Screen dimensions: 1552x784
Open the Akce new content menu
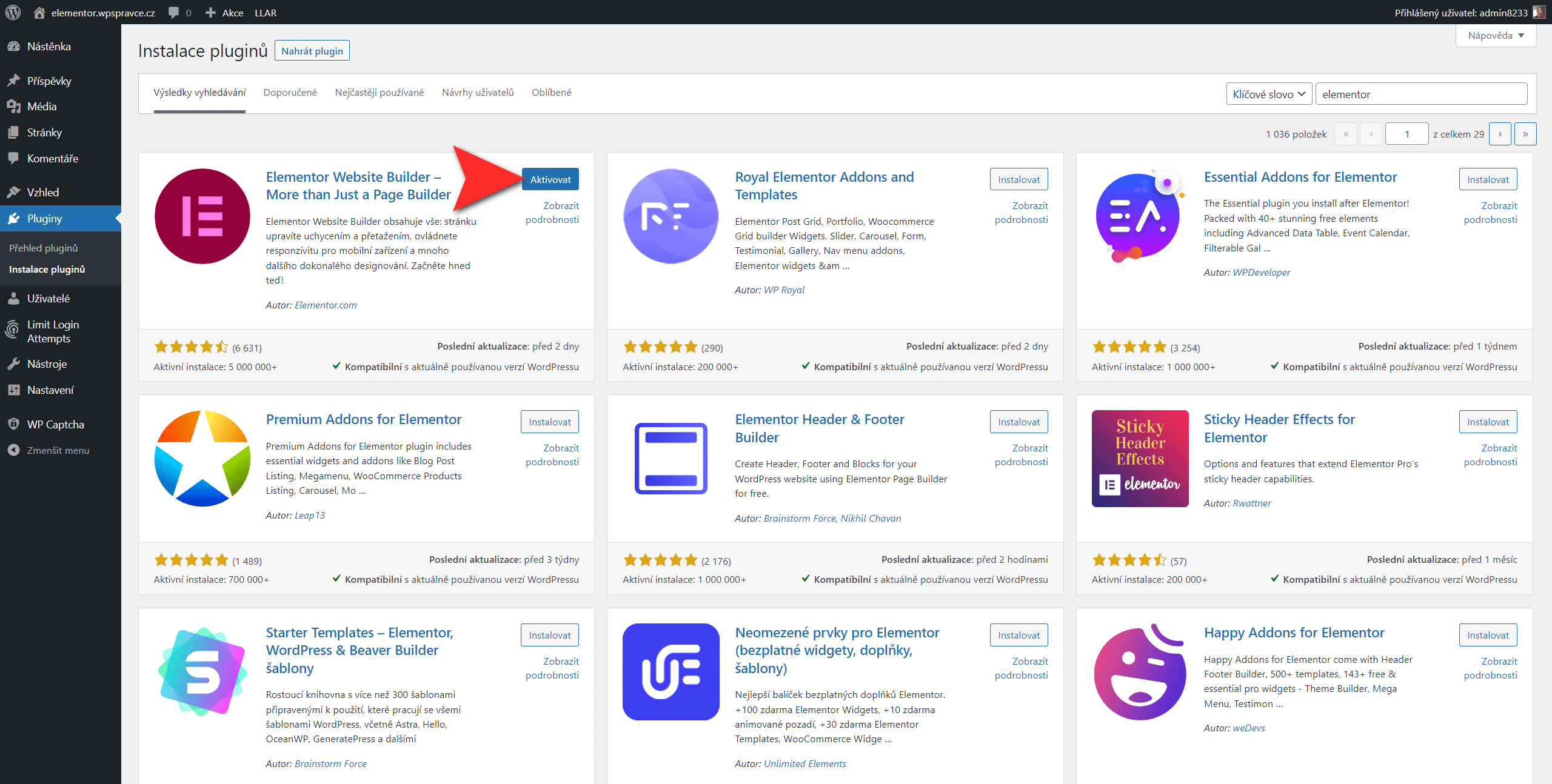point(224,12)
